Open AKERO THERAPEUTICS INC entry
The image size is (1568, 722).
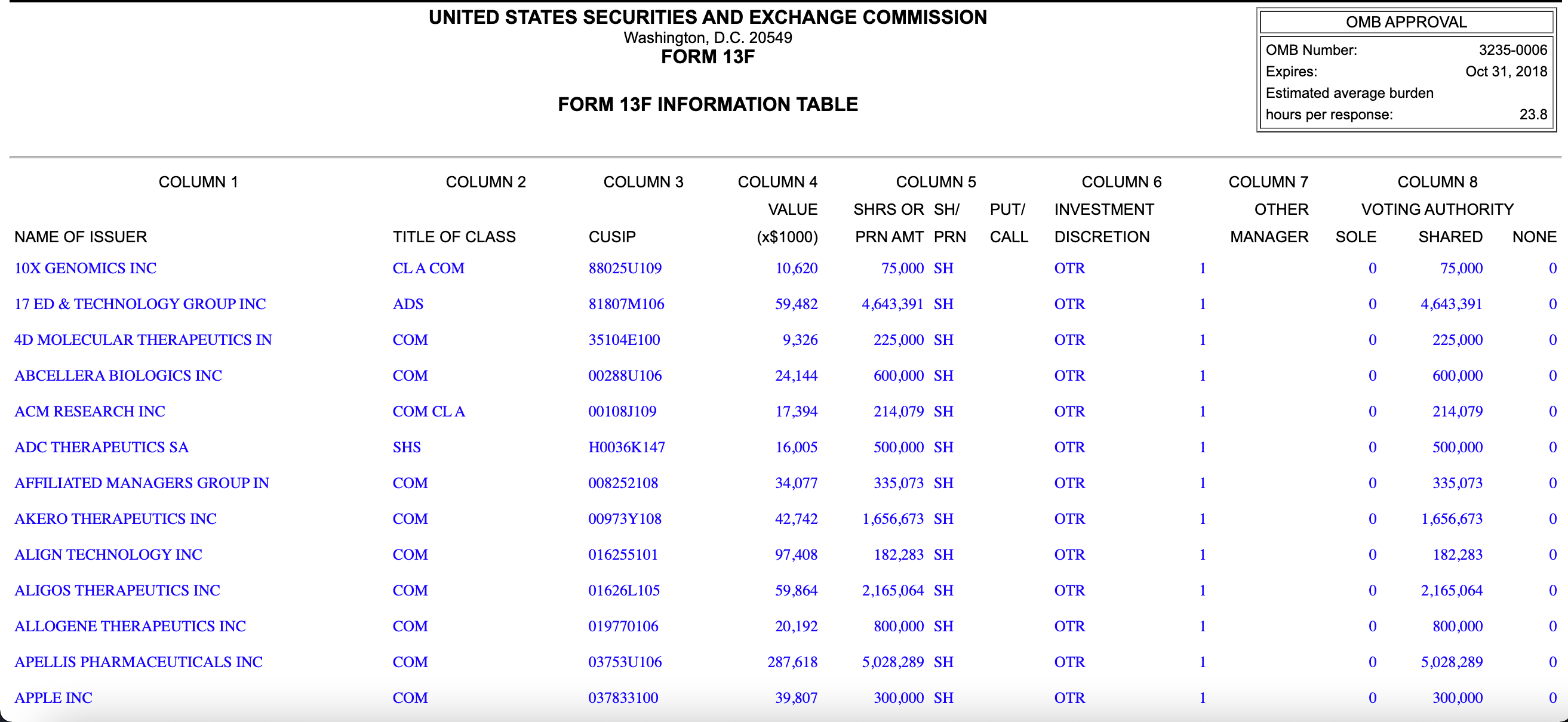coord(116,520)
